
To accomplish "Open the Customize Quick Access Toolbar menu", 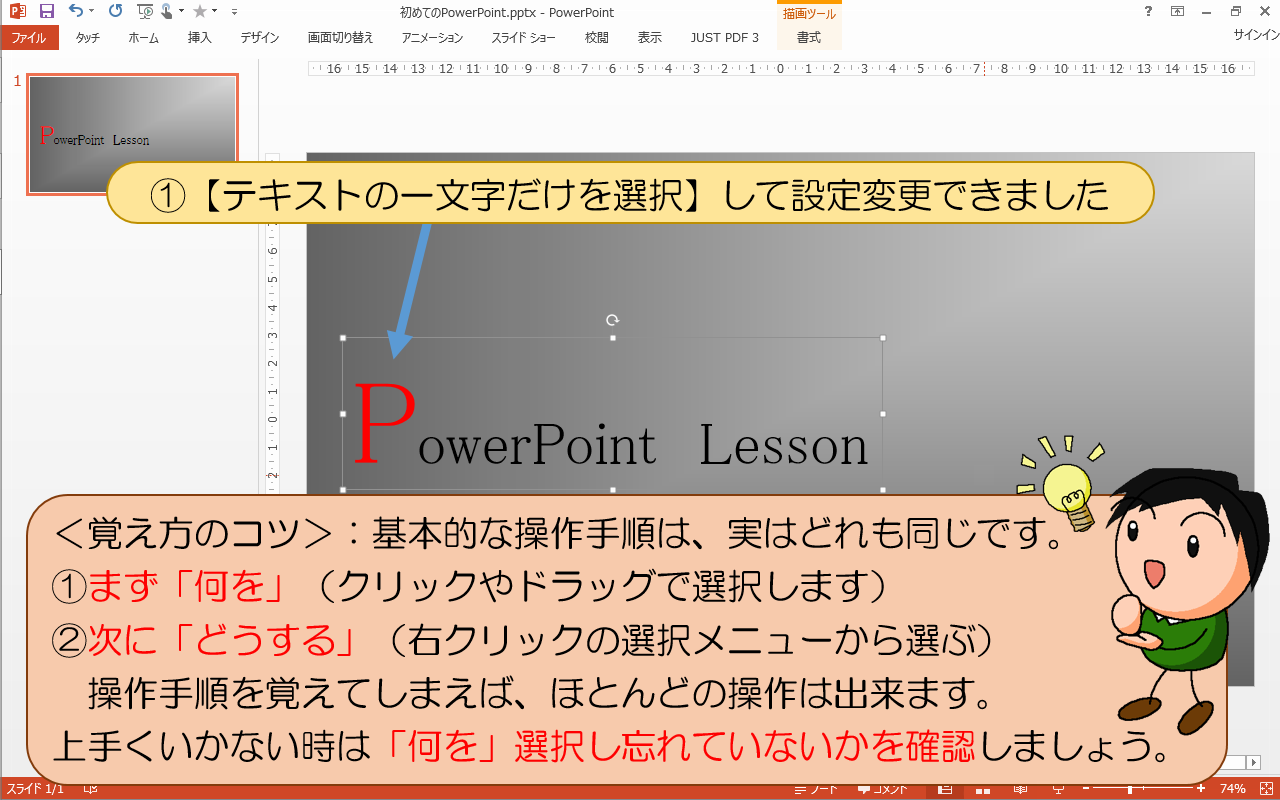I will pyautogui.click(x=234, y=12).
